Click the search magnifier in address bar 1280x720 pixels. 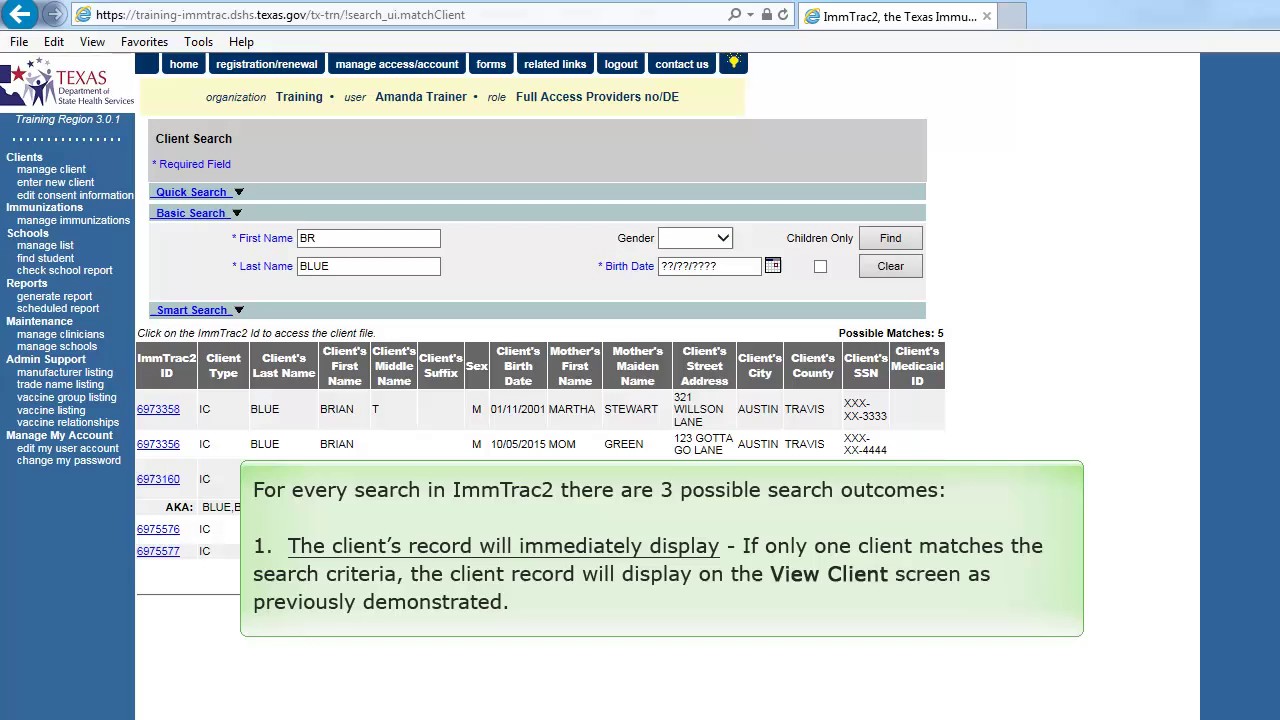point(734,14)
